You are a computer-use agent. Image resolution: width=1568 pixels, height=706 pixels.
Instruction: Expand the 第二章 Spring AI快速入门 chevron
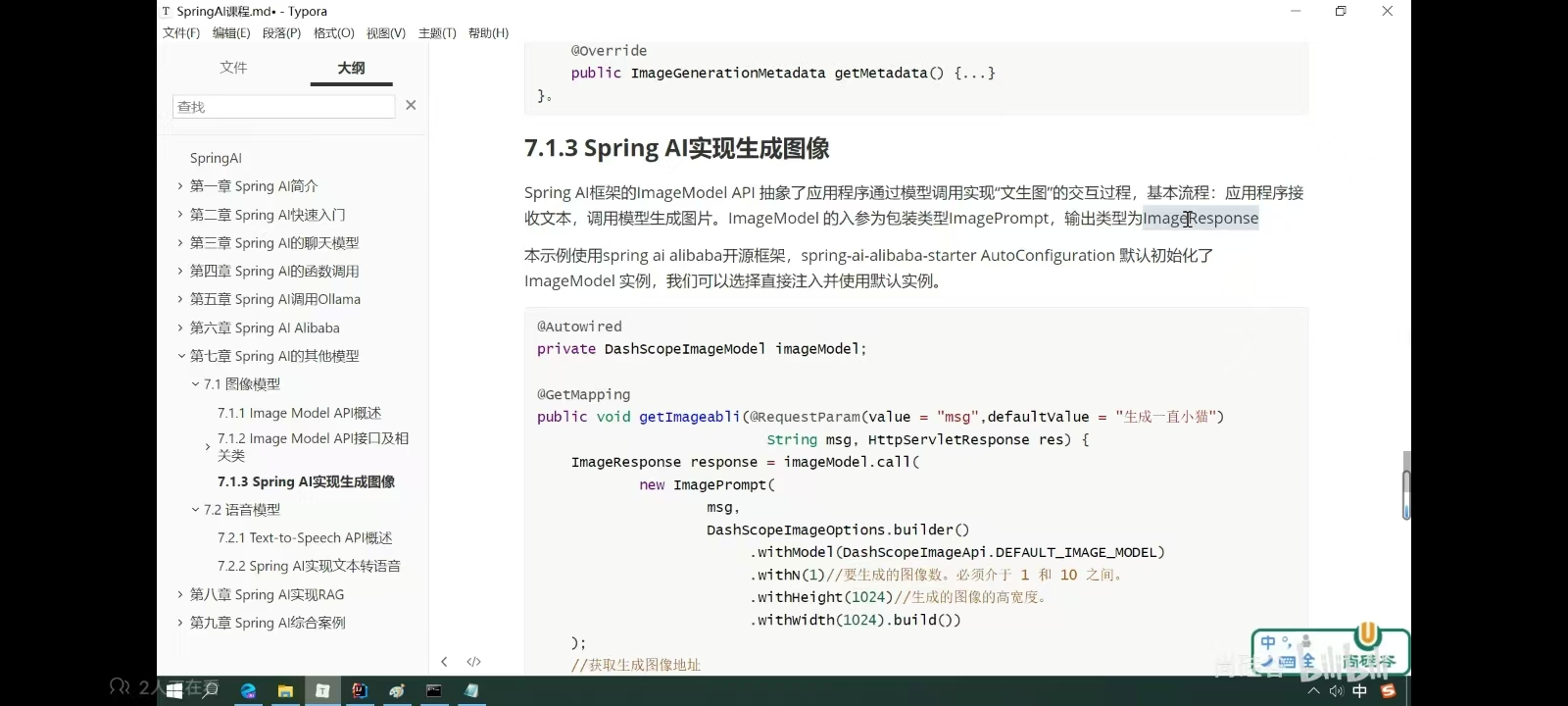[180, 214]
